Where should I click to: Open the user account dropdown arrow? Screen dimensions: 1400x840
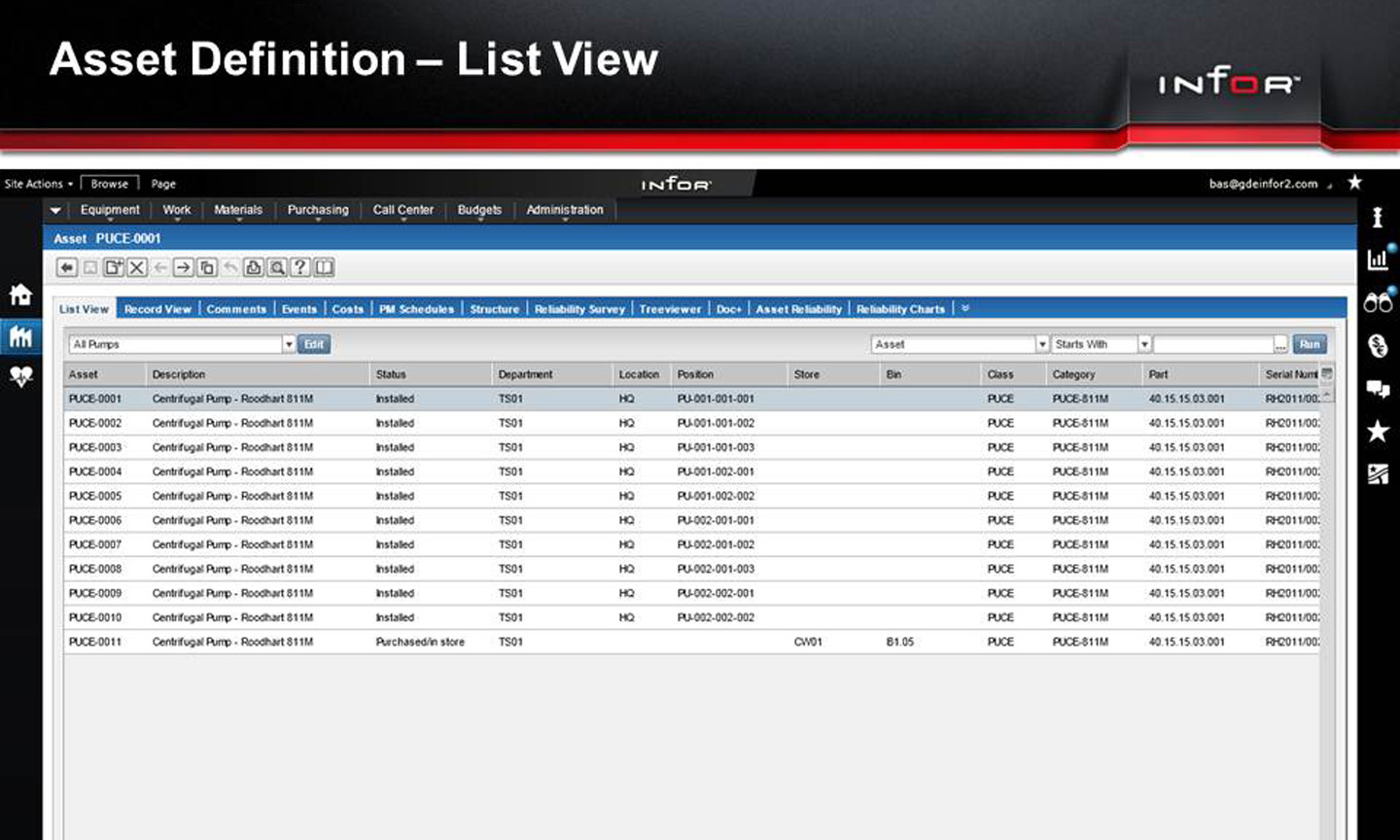tap(1329, 185)
